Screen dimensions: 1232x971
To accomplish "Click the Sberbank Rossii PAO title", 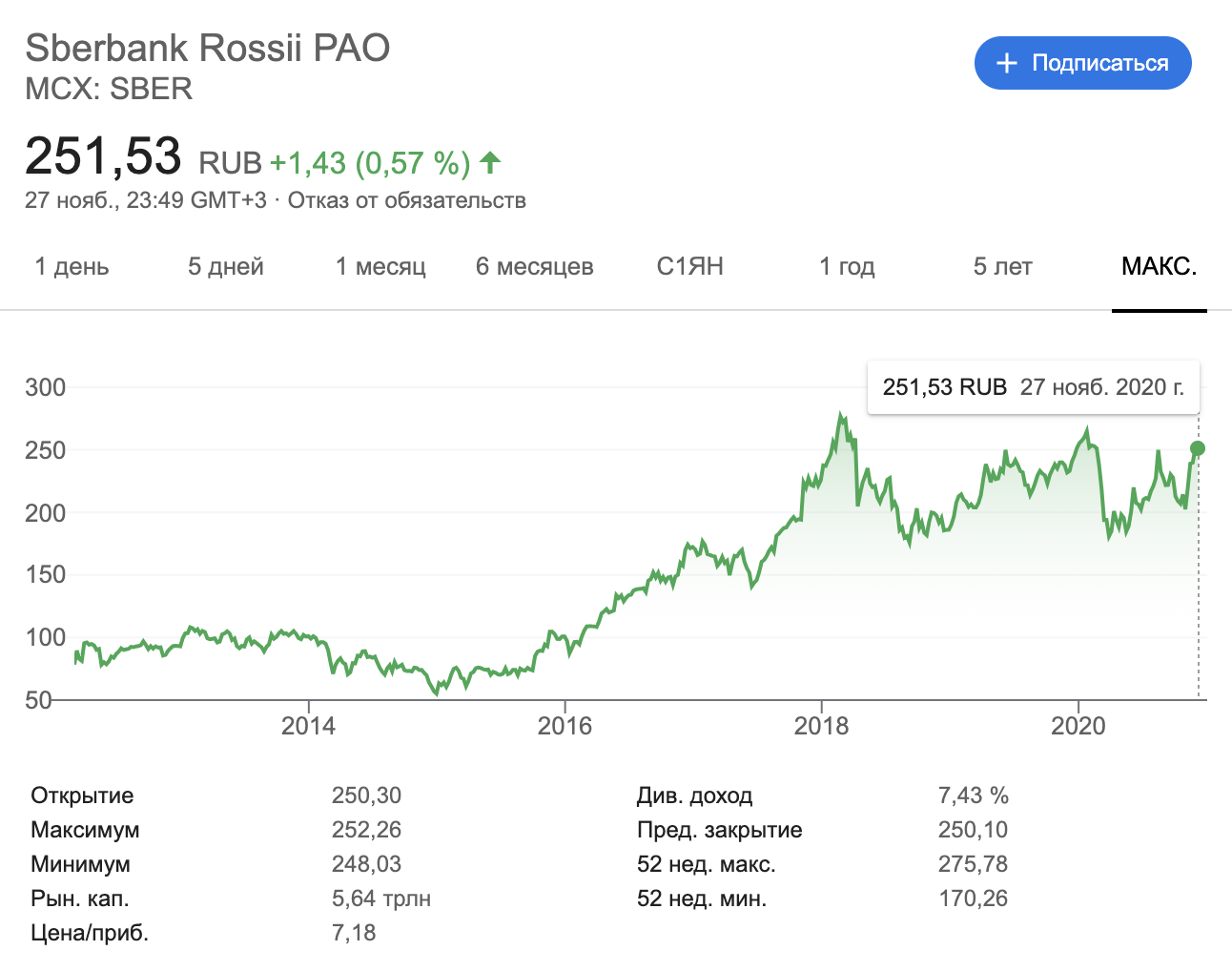I will click(x=208, y=48).
